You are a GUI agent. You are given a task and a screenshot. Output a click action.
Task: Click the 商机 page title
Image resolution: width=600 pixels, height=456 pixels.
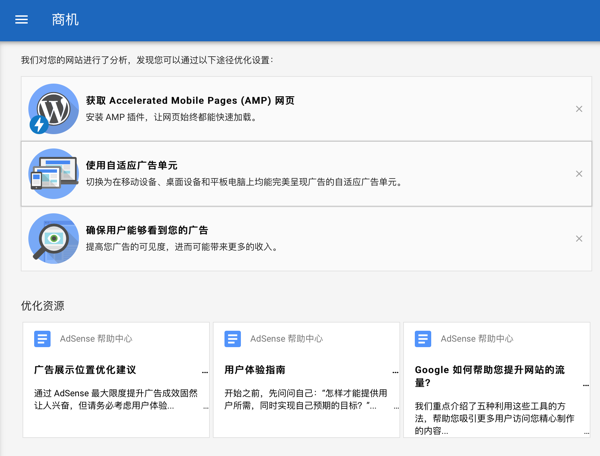point(65,20)
